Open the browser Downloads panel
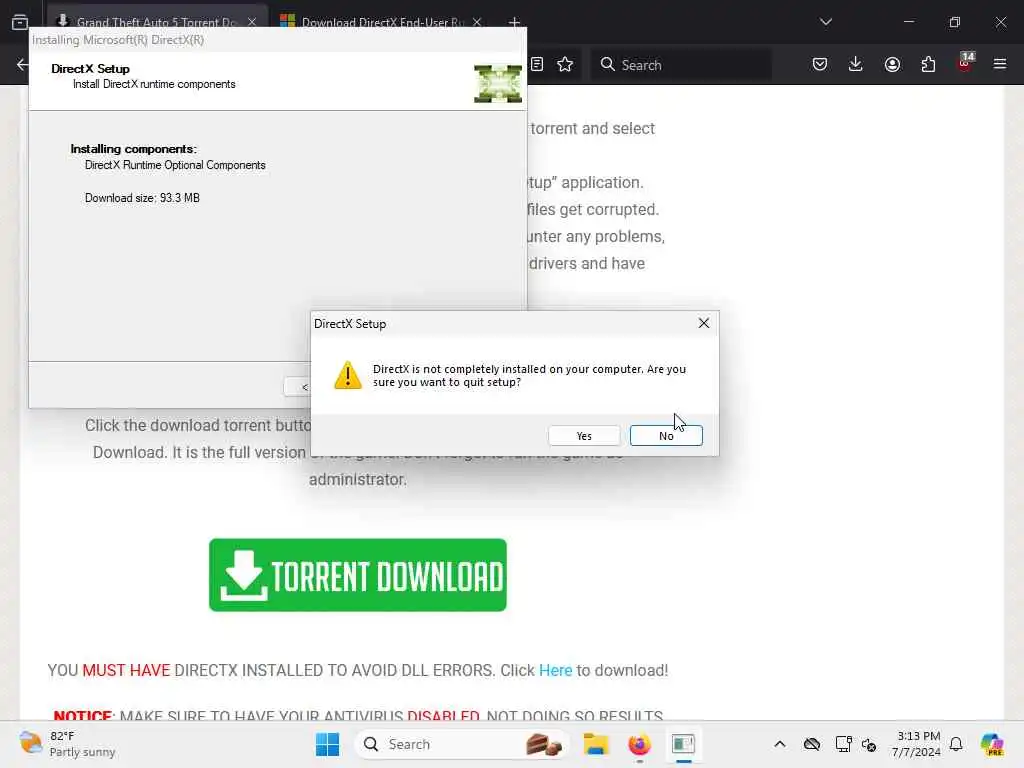Image resolution: width=1024 pixels, height=768 pixels. tap(856, 64)
